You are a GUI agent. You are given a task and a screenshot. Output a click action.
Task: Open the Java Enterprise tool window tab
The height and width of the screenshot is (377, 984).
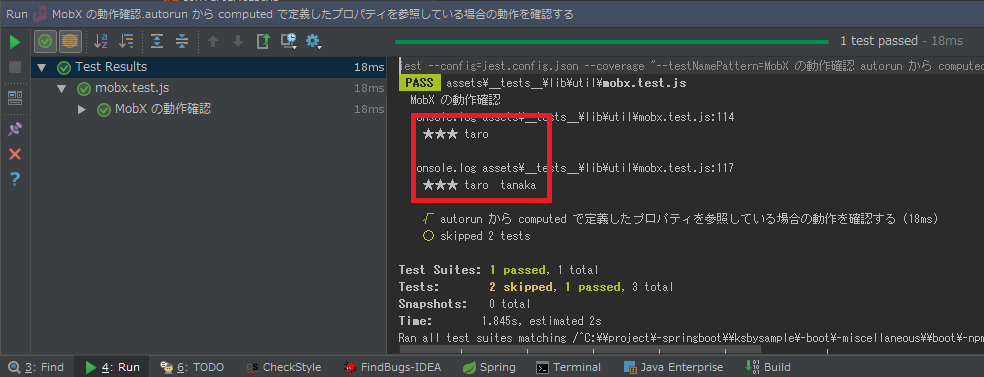[673, 367]
